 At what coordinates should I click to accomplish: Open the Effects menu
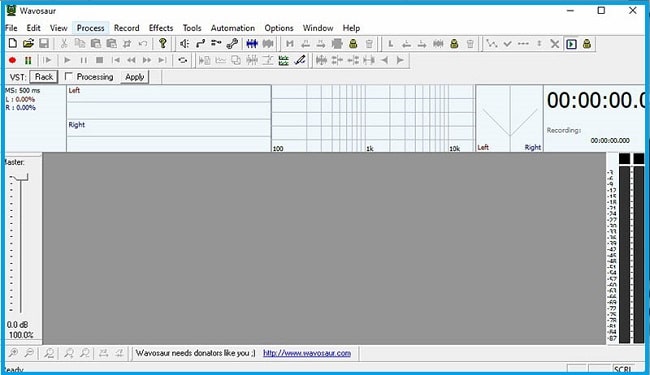click(x=161, y=28)
